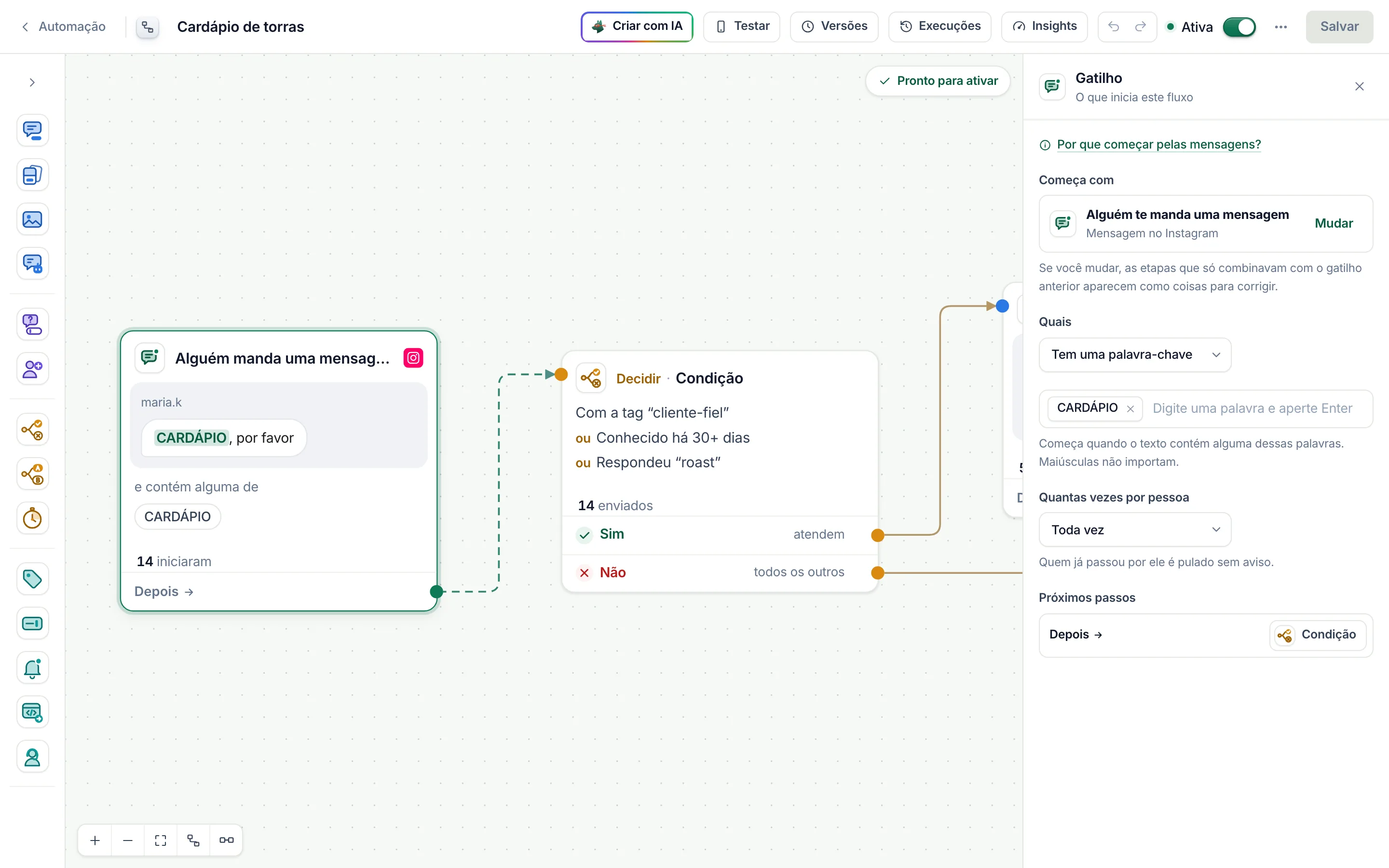Screen dimensions: 1389x868
Task: Click the Criar com IA button
Action: pyautogui.click(x=637, y=27)
